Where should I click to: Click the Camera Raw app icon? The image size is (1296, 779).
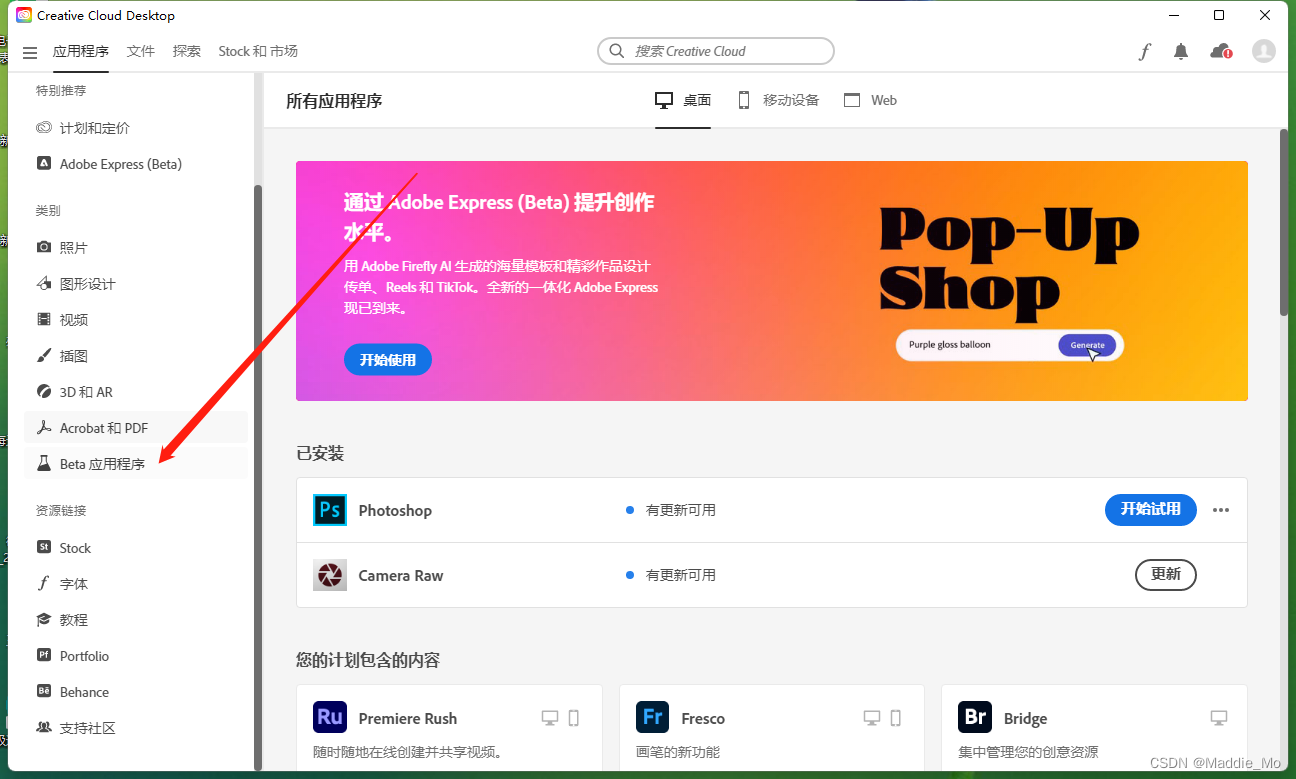330,575
